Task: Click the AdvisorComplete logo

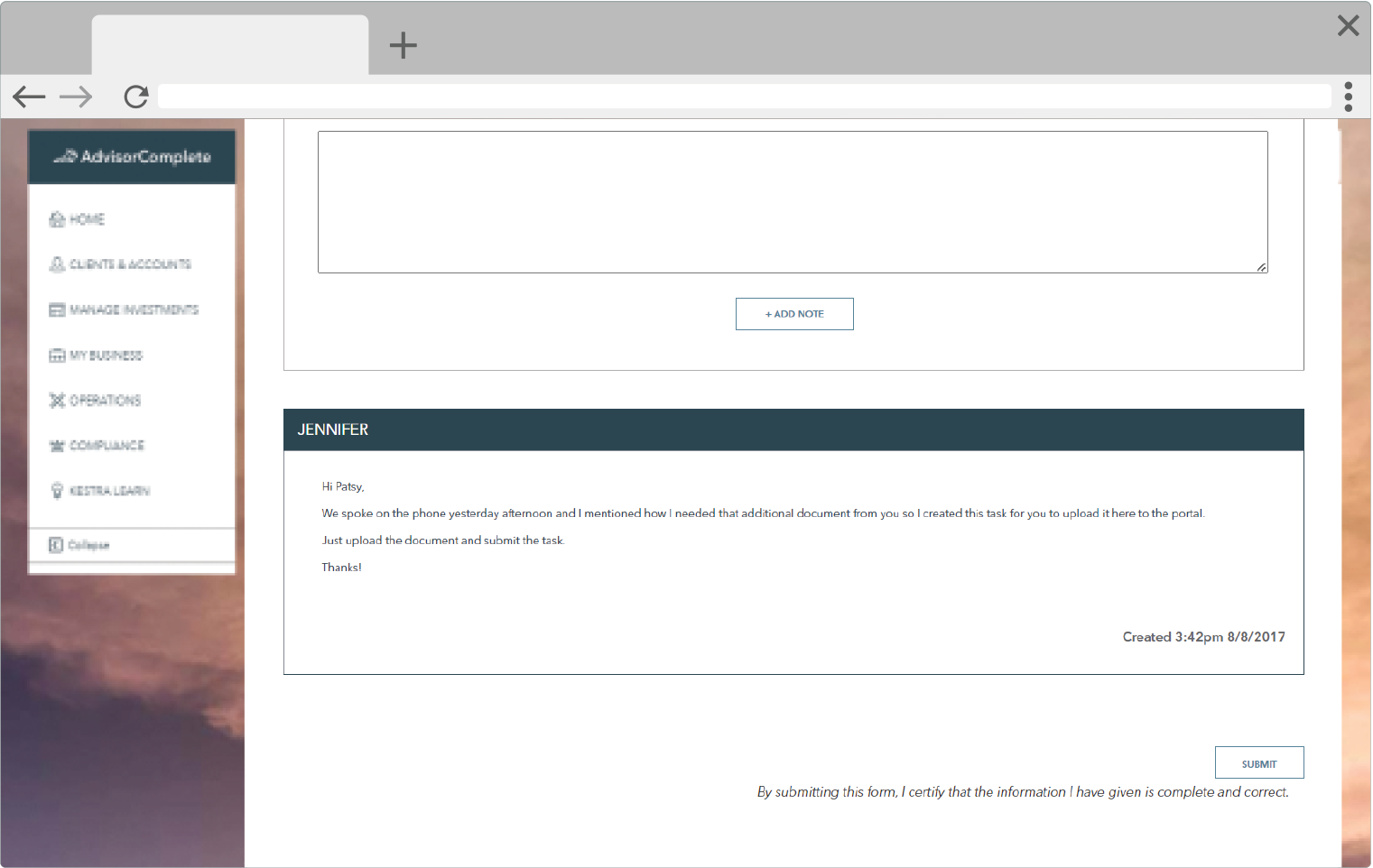Action: click(132, 157)
